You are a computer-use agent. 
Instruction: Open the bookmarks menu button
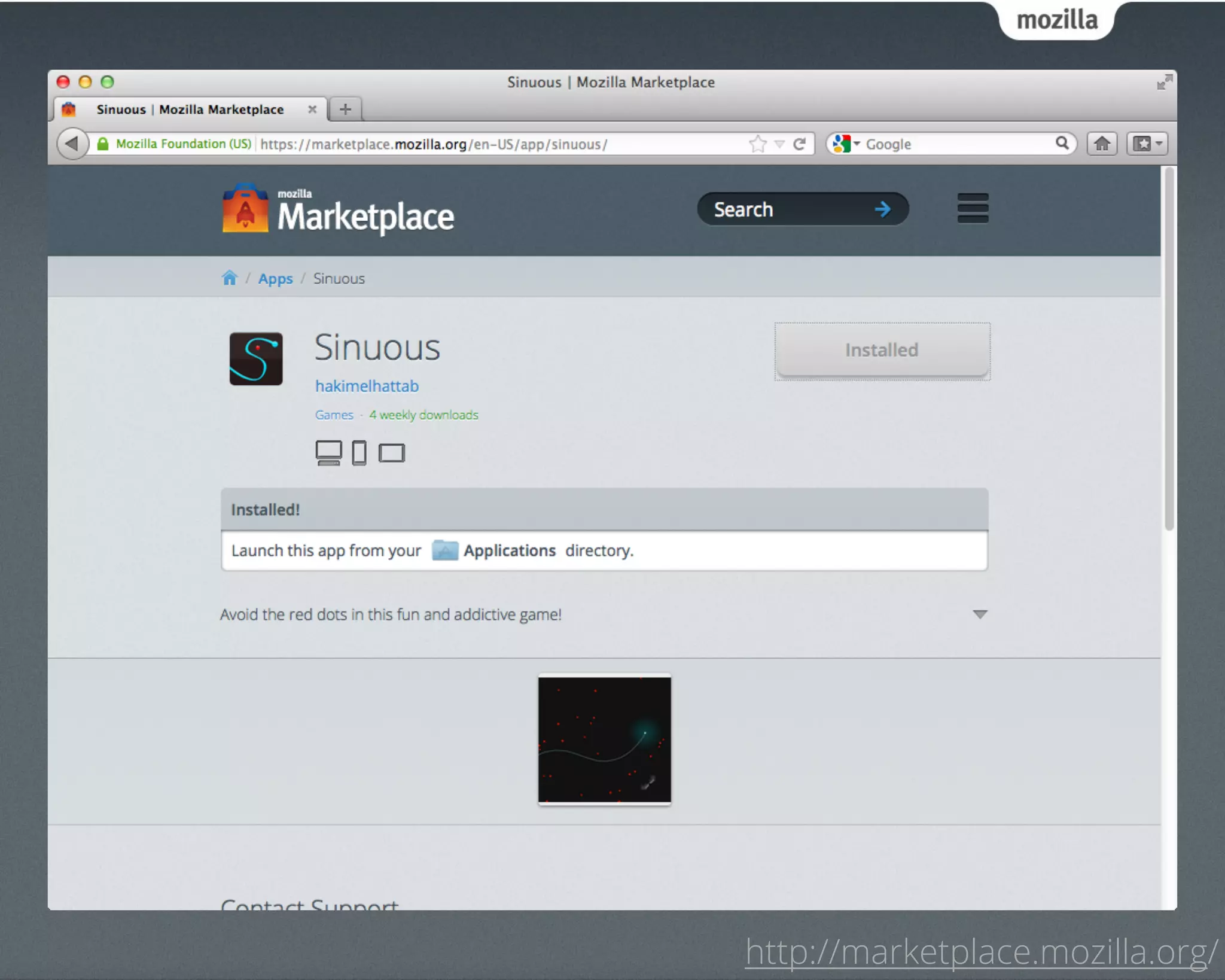(1147, 144)
